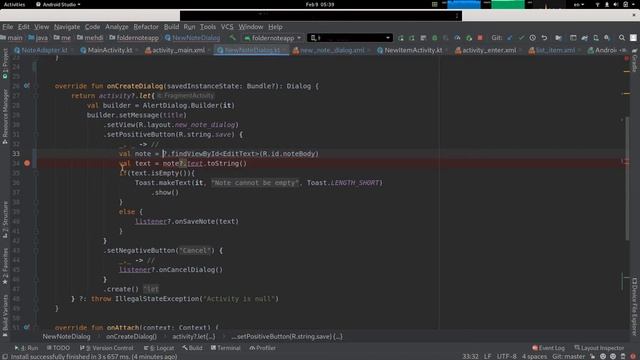Click the install finished status bar message
Screen dimensions: 640x360
click(x=94, y=356)
